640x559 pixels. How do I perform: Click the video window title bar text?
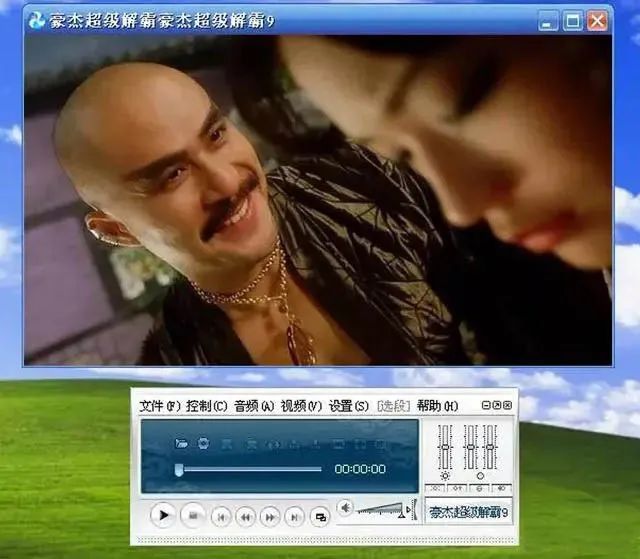pyautogui.click(x=162, y=21)
